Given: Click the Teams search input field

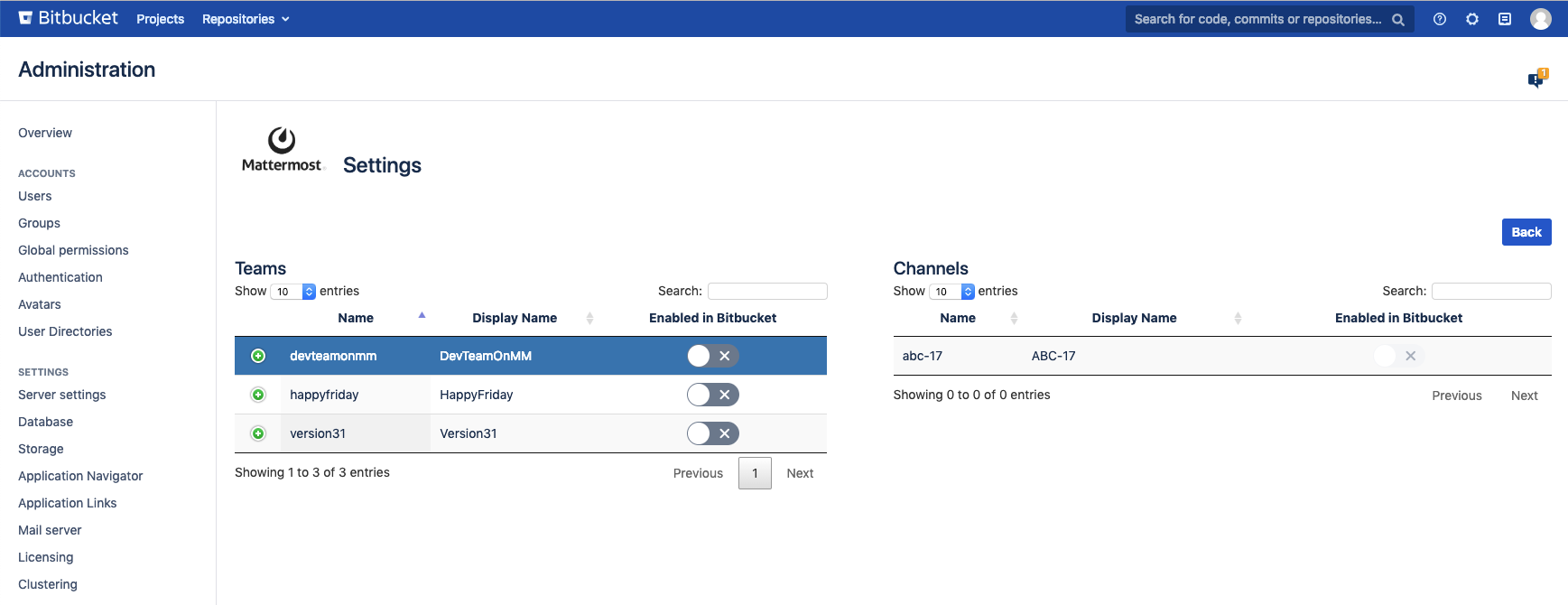Looking at the screenshot, I should [x=767, y=291].
